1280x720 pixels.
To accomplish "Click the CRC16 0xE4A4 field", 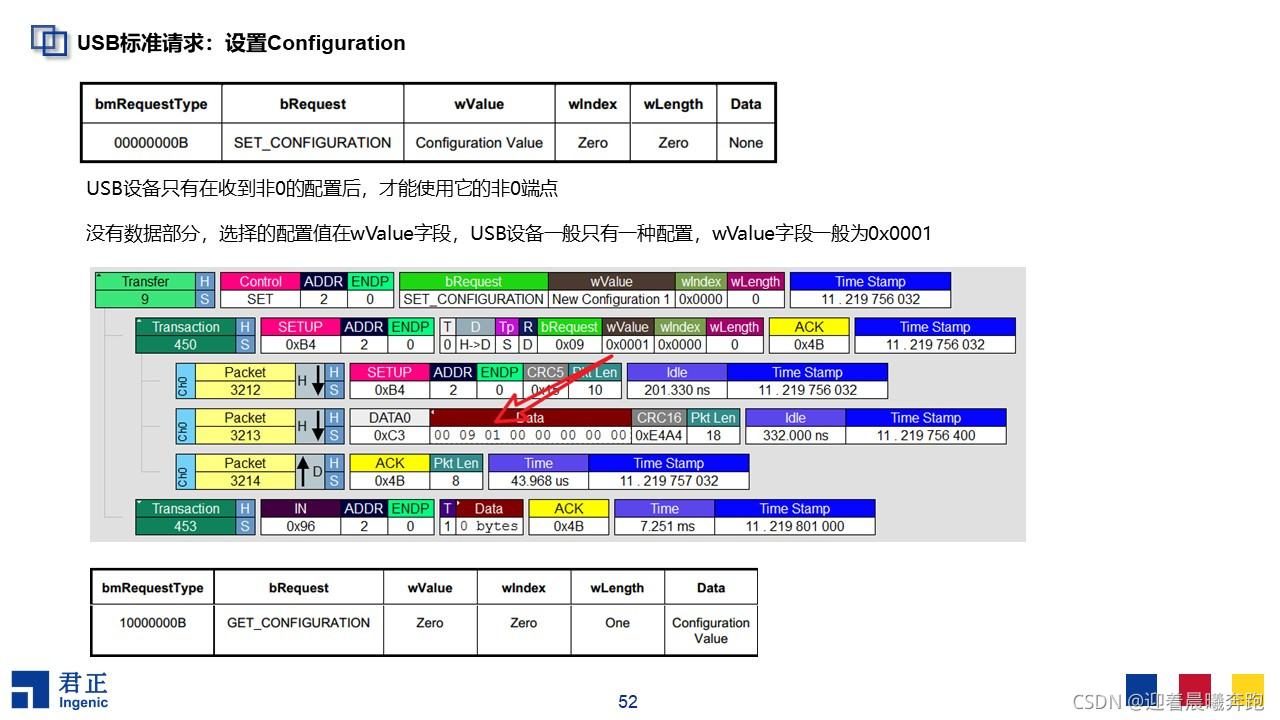I will pyautogui.click(x=659, y=427).
